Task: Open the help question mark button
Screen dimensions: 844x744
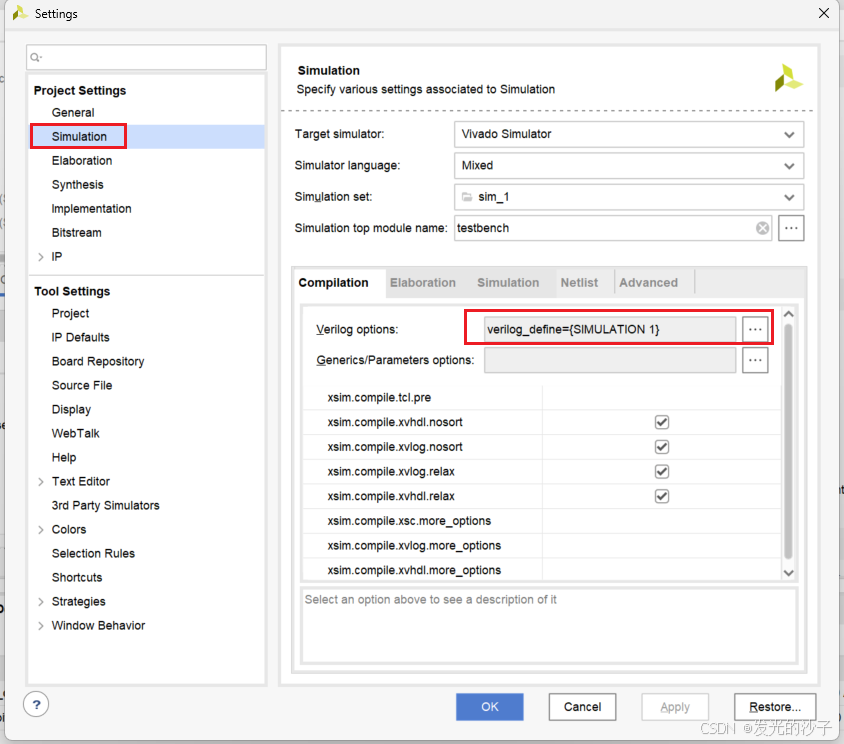Action: [36, 704]
